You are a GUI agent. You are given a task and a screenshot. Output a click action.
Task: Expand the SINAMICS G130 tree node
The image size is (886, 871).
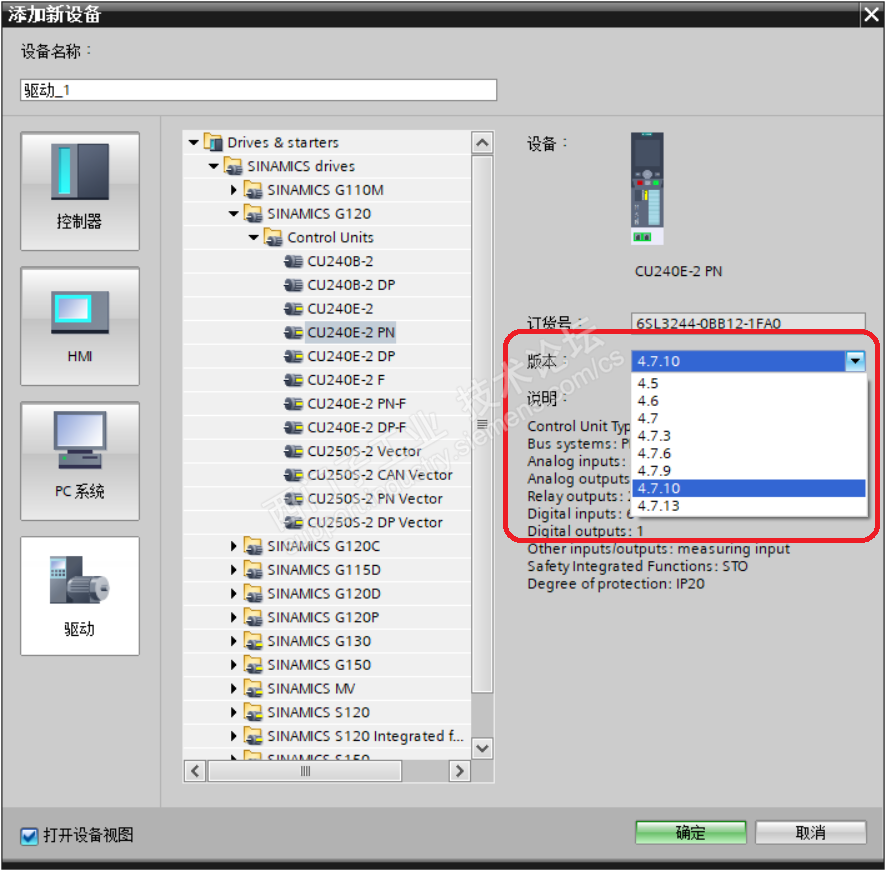pos(233,641)
